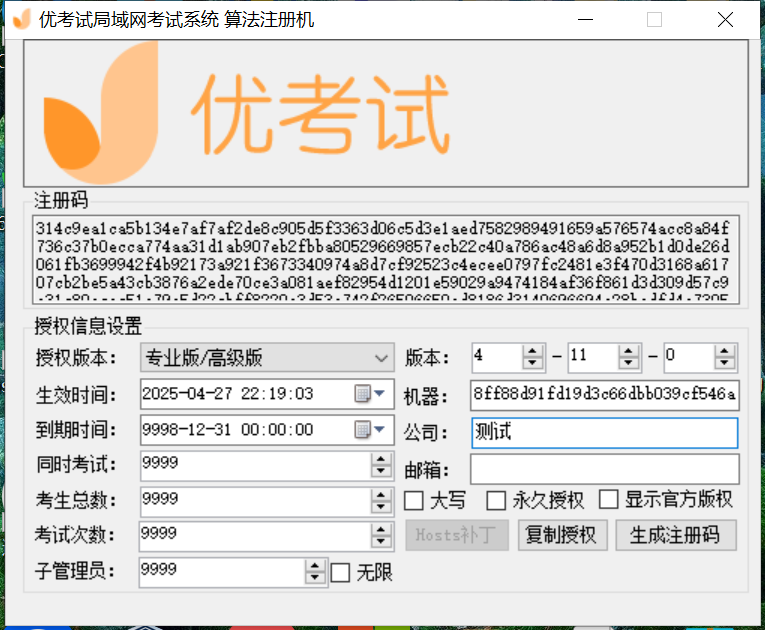This screenshot has height=630, width=765.
Task: Click the minor version field showing 11
Action: tap(593, 357)
